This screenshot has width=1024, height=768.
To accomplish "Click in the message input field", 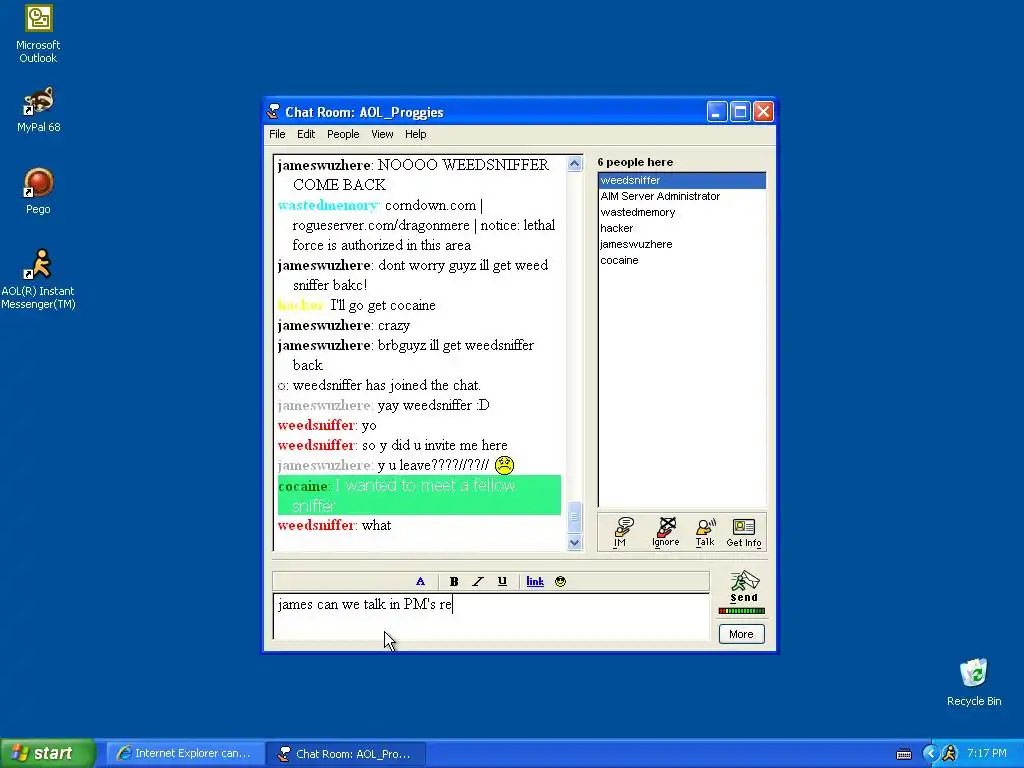I will pos(491,616).
